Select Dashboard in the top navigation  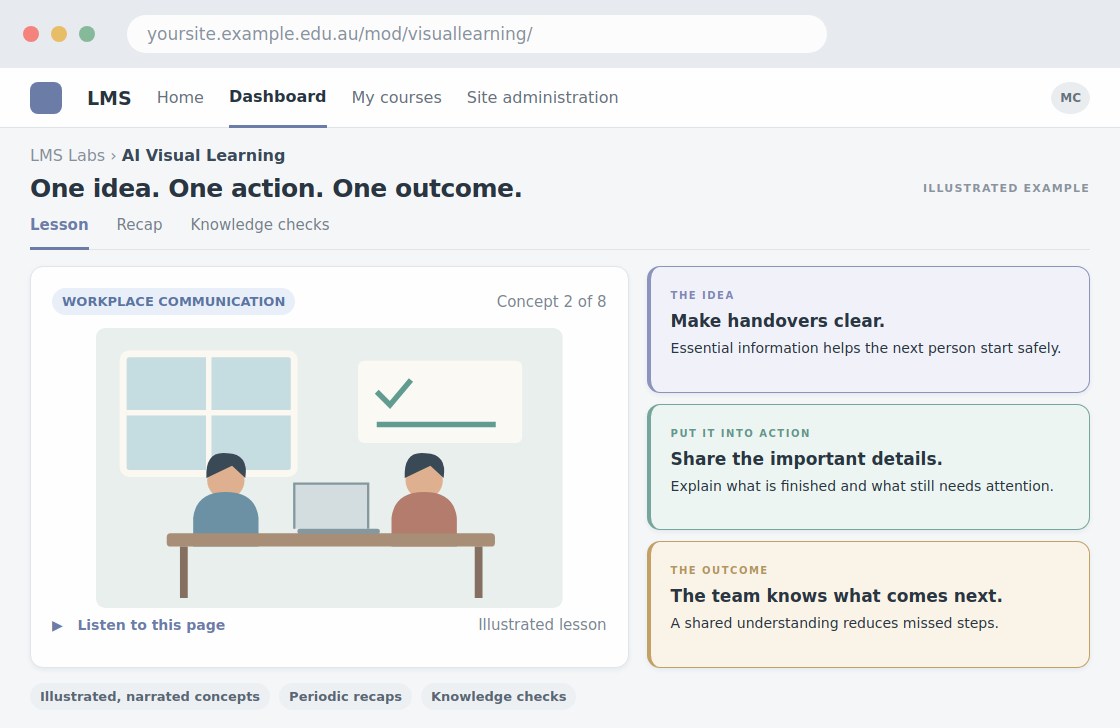tap(278, 96)
